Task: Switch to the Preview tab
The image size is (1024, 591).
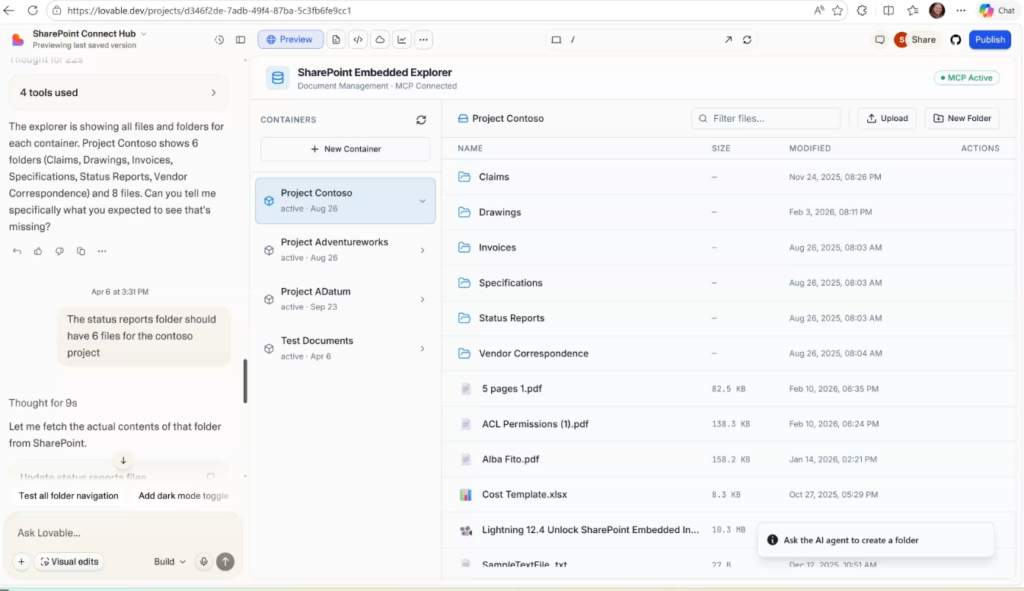Action: click(290, 40)
